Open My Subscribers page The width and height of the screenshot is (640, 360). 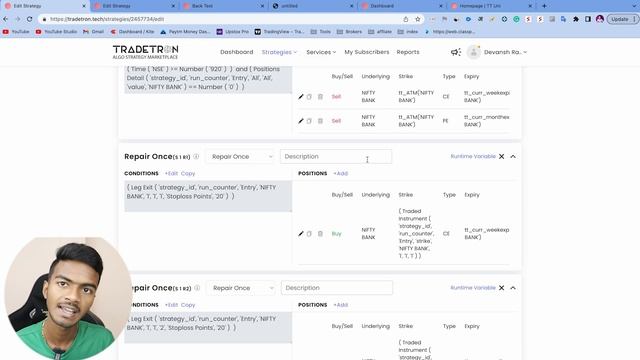click(367, 52)
